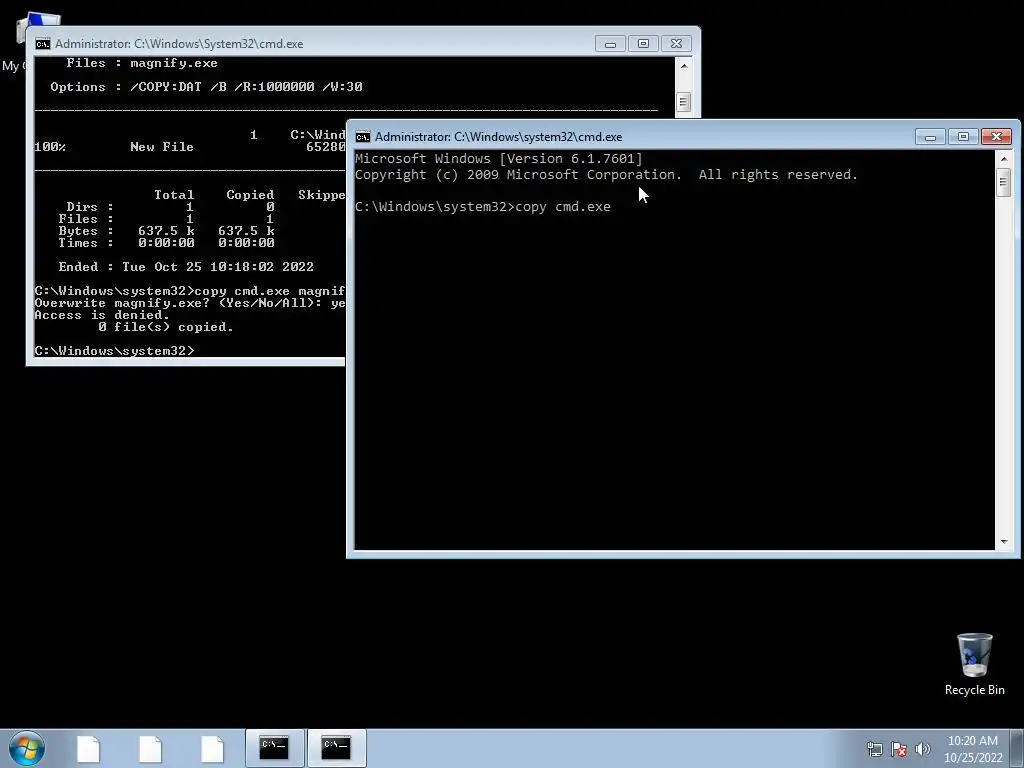This screenshot has height=768, width=1024.
Task: Open the Recycle Bin desktop icon
Action: click(974, 665)
